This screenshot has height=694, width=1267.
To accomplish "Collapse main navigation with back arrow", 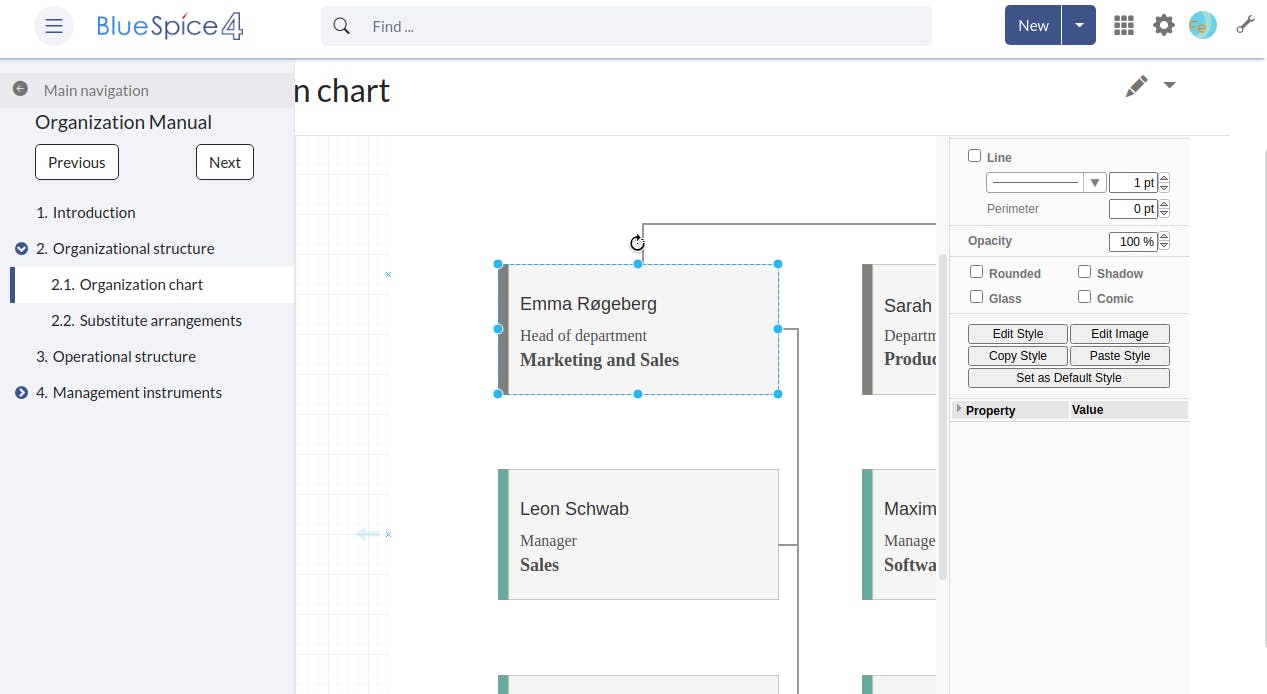I will point(20,89).
